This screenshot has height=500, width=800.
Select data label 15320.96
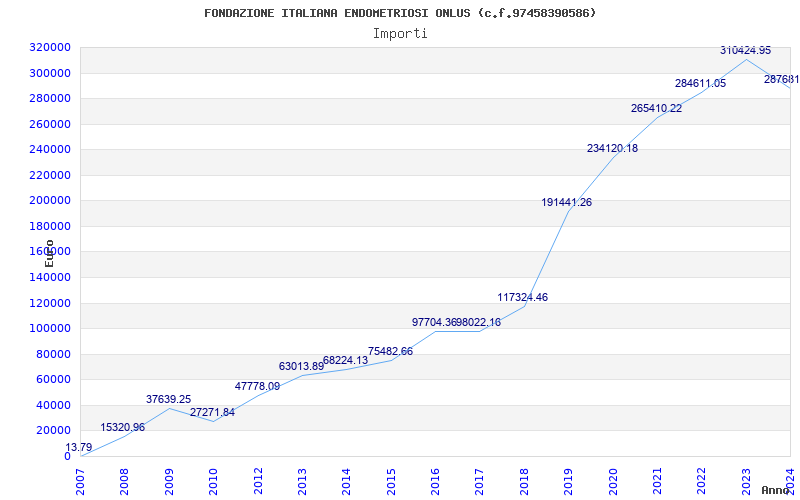[x=122, y=428]
